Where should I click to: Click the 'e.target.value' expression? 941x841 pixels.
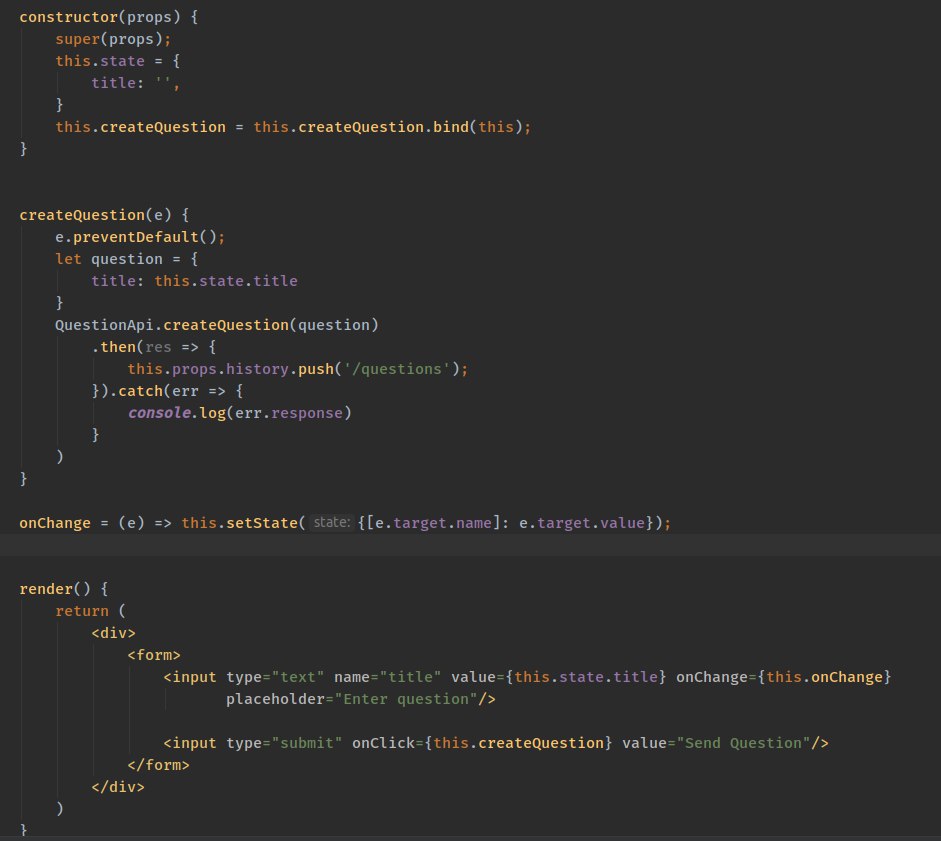(582, 523)
